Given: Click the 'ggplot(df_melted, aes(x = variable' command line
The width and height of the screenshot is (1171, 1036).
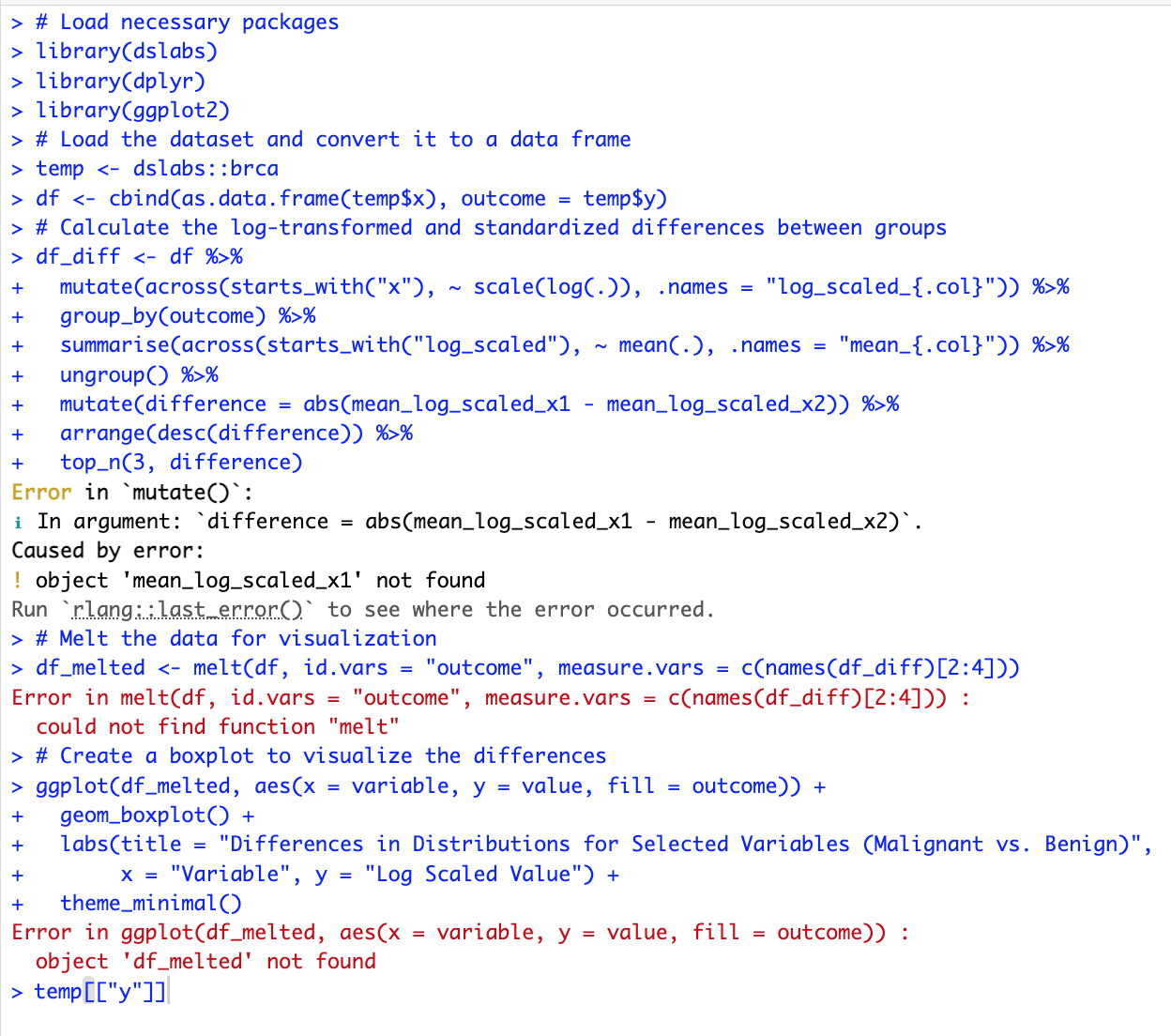Looking at the screenshot, I should click(x=431, y=785).
